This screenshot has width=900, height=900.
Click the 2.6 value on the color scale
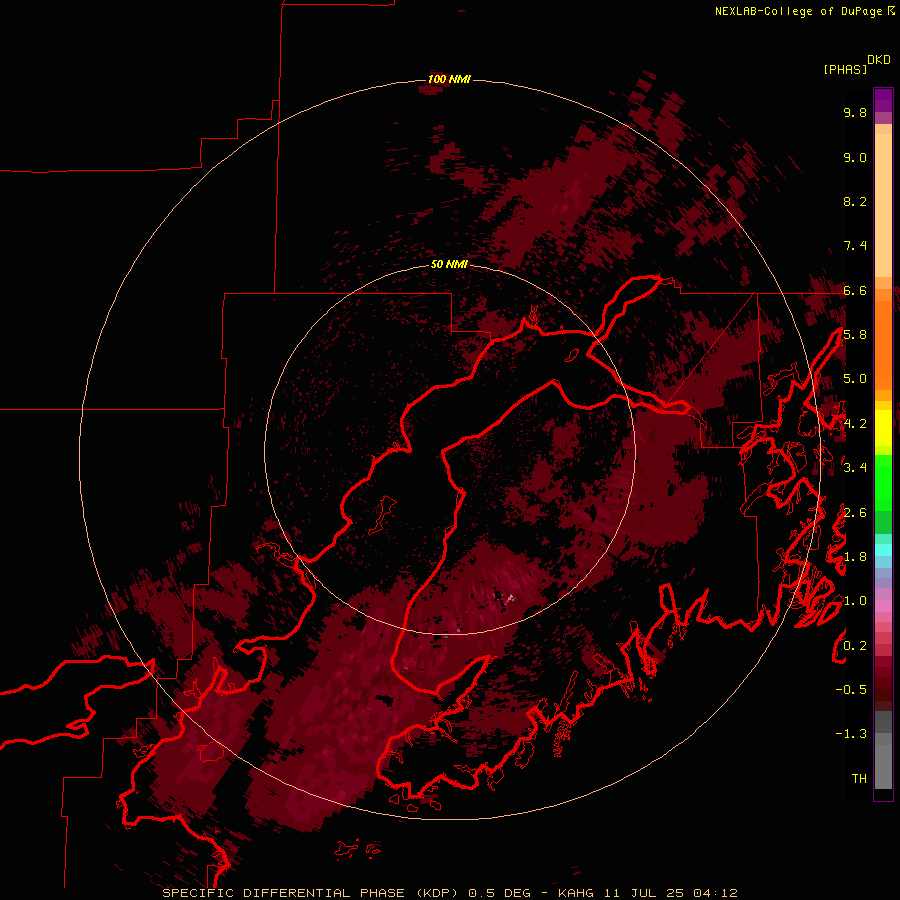[x=855, y=513]
